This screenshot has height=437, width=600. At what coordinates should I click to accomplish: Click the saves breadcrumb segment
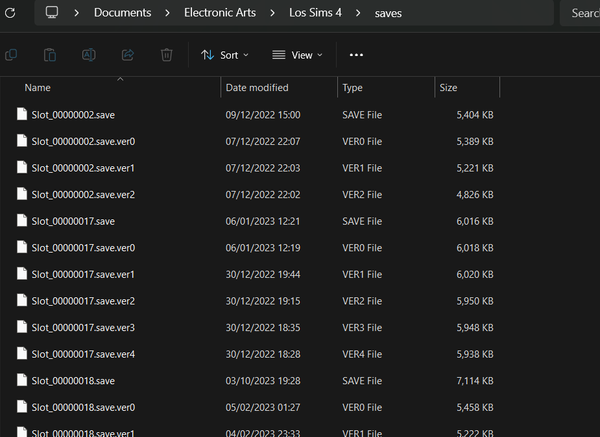pos(388,13)
